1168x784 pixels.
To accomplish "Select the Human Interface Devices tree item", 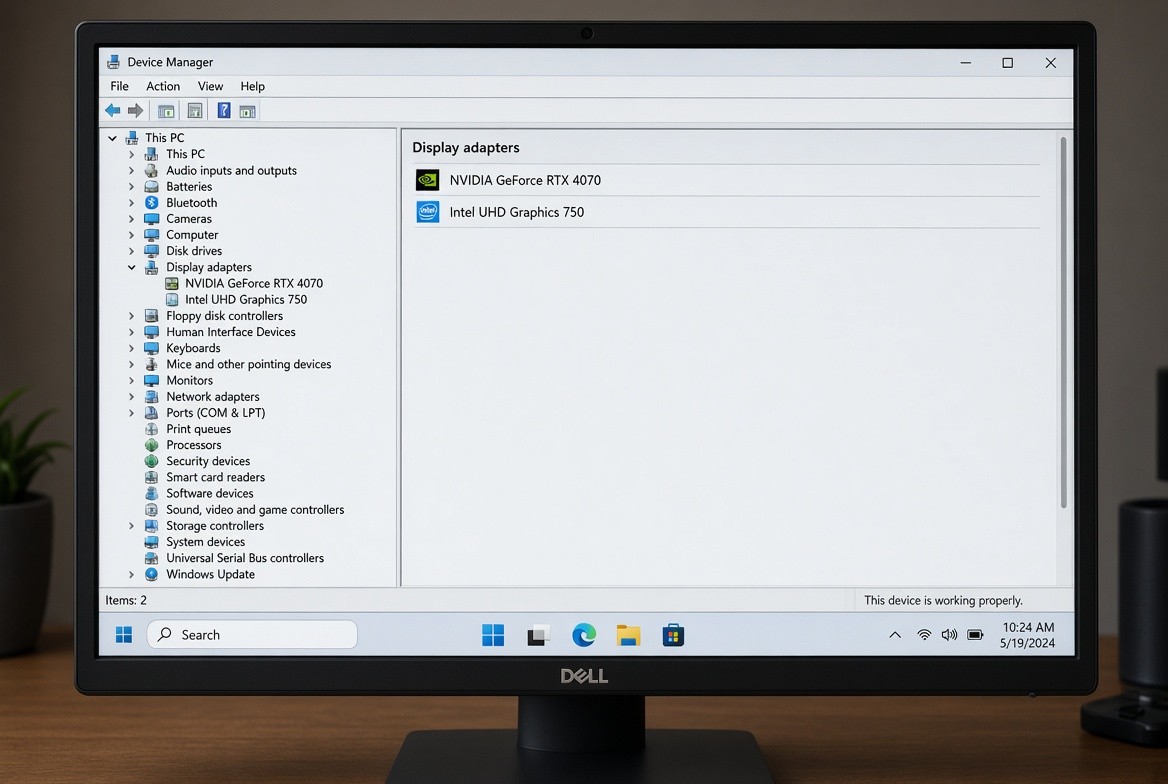I will pyautogui.click(x=231, y=332).
